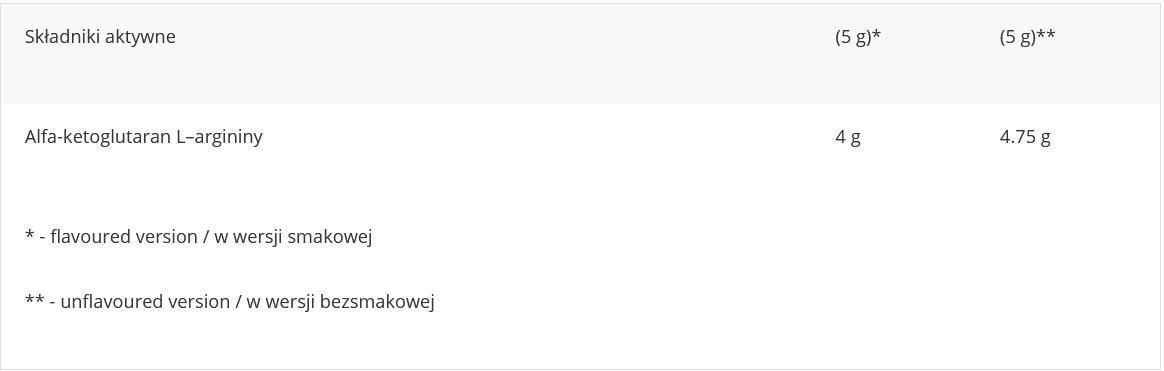Screen dimensions: 1164x371
Task: Click the 'Składniki aktywne' column header
Action: 100,37
